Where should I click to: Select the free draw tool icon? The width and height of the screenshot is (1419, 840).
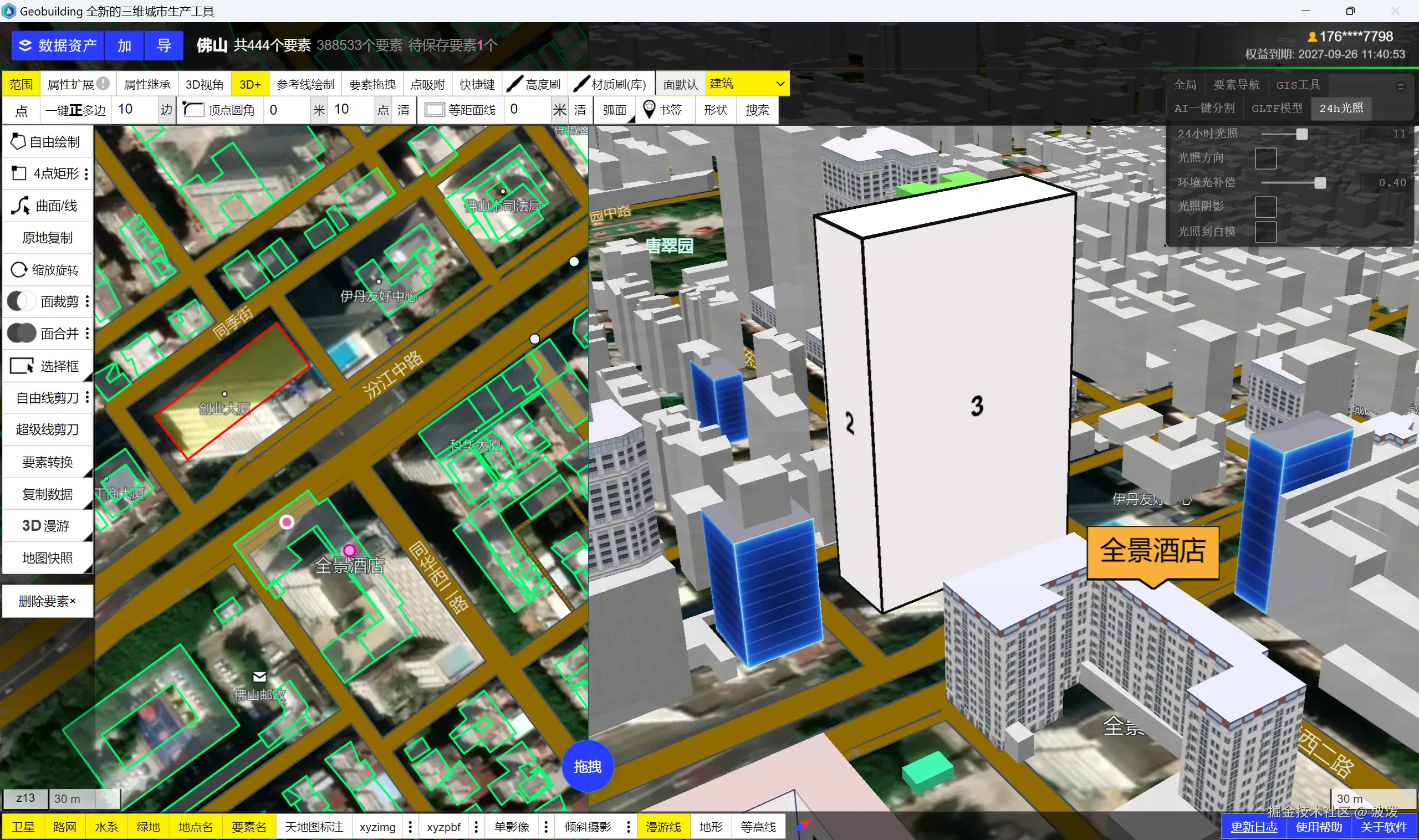18,141
